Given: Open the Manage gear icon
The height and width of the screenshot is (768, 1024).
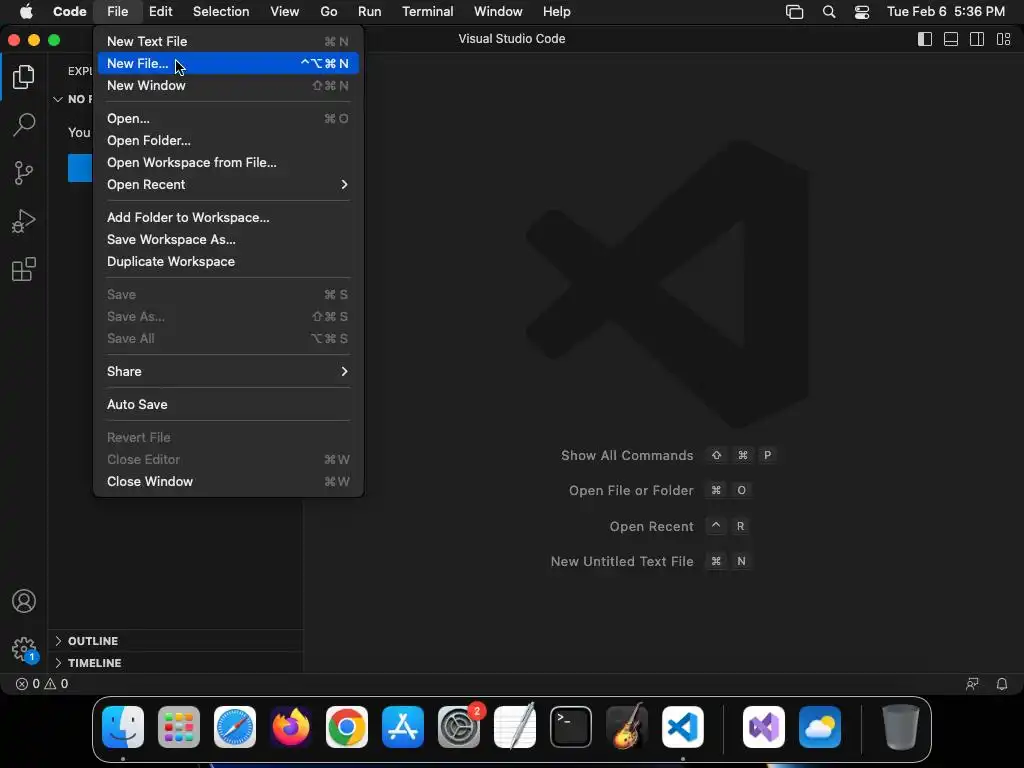Looking at the screenshot, I should coord(24,649).
